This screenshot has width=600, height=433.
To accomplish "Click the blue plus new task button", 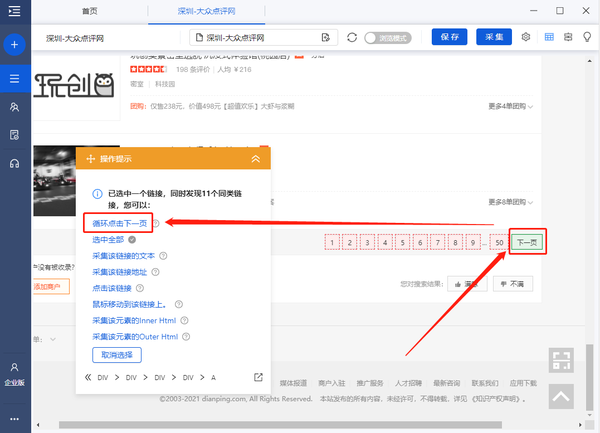I will pyautogui.click(x=15, y=45).
